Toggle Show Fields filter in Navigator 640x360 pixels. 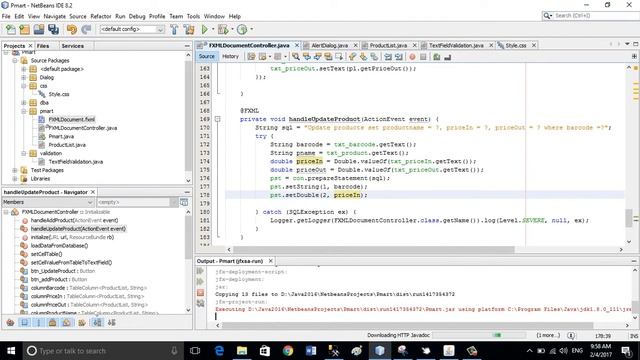pos(24,322)
